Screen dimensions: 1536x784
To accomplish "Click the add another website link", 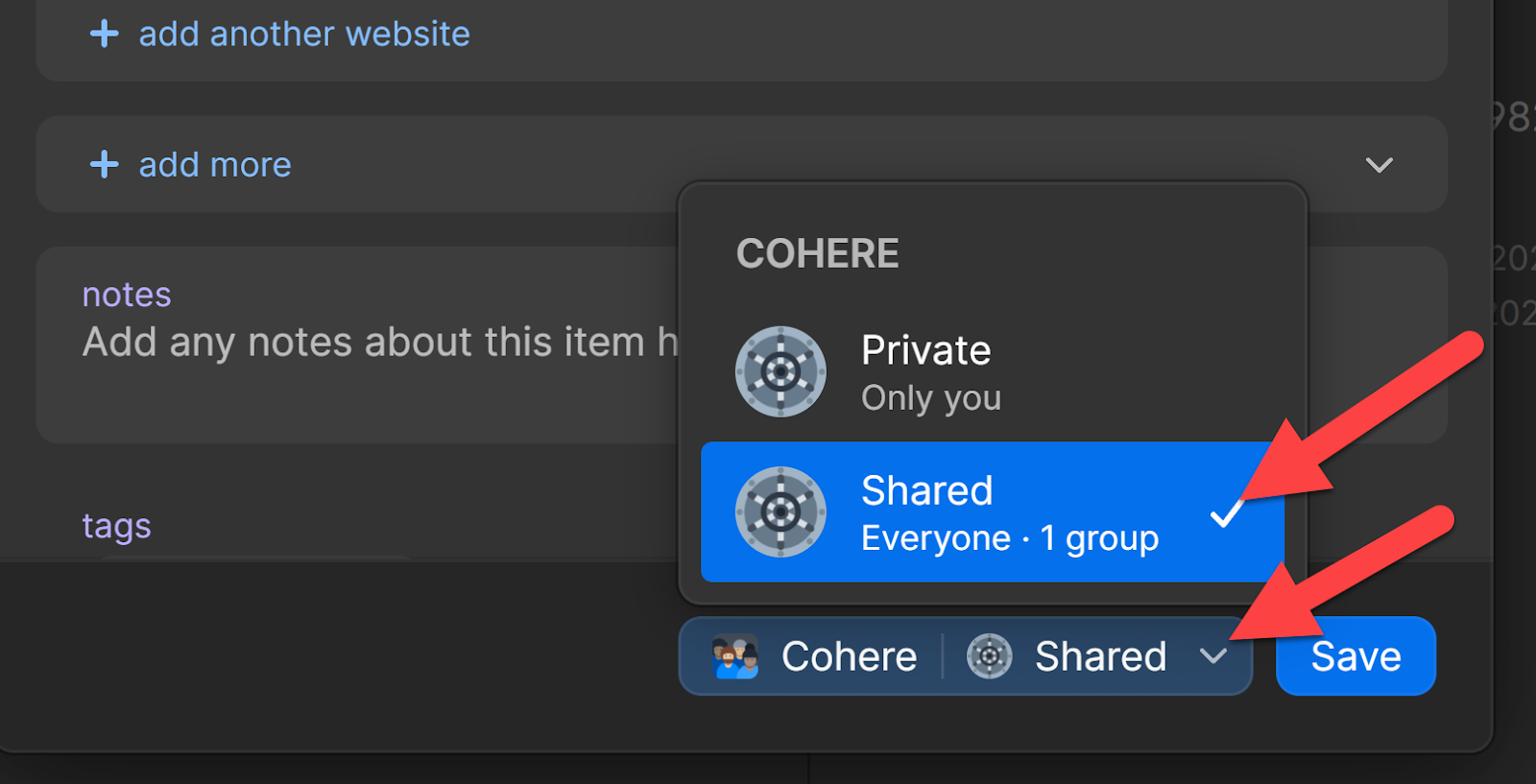I will click(304, 34).
